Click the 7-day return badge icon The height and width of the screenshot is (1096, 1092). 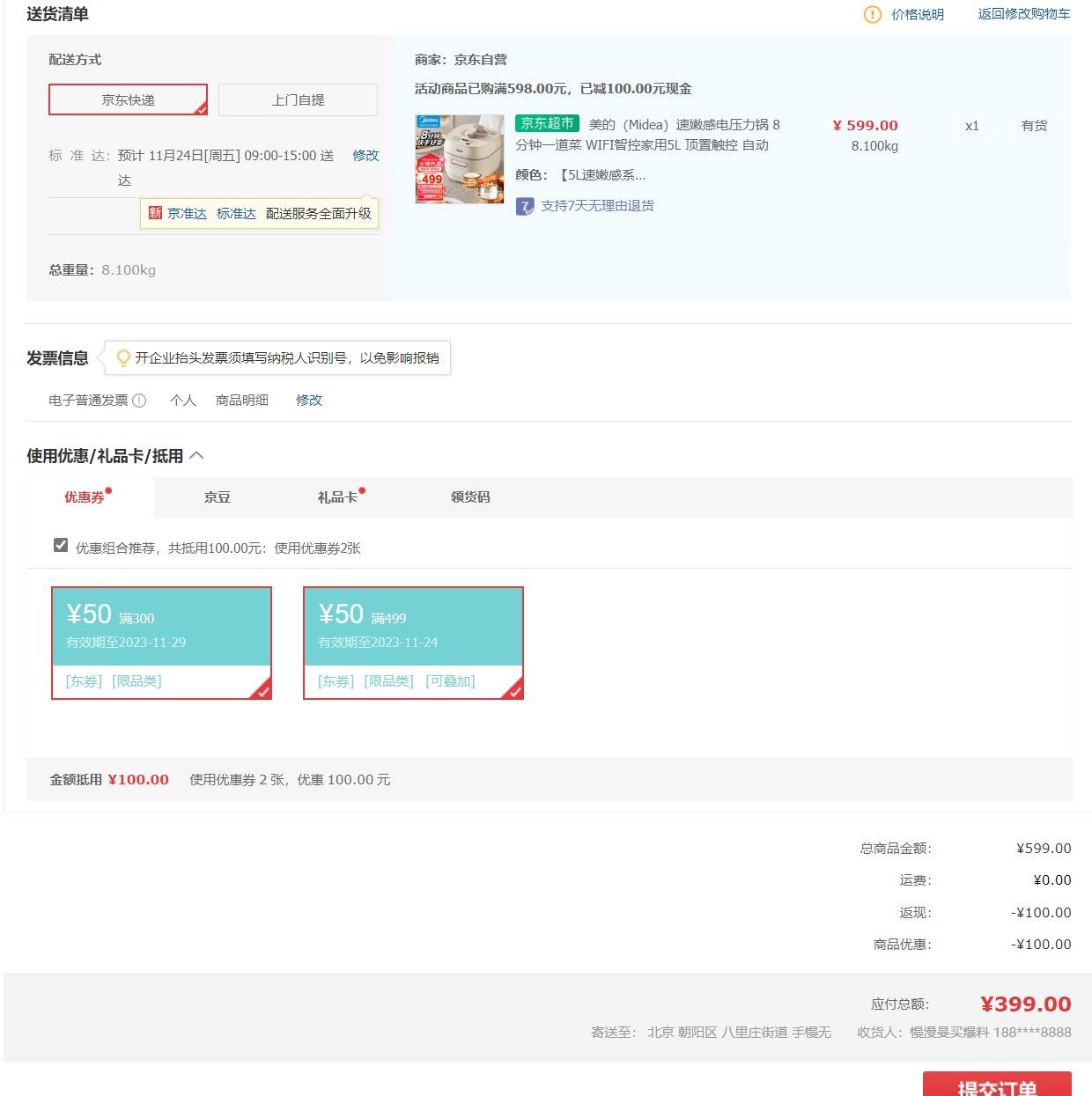tap(525, 207)
